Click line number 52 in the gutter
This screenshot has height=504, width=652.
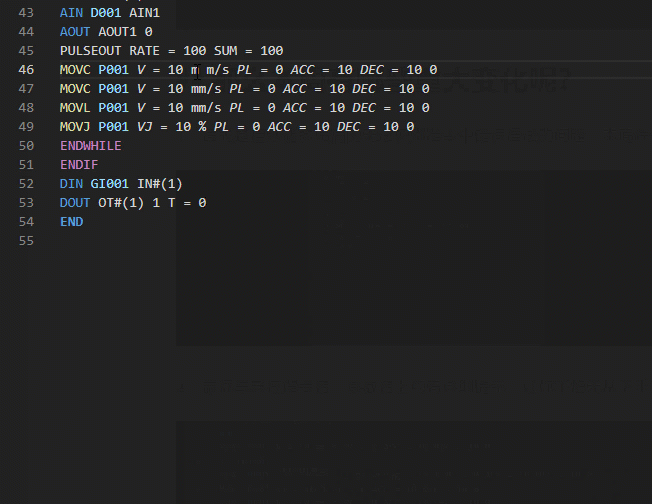tap(26, 184)
